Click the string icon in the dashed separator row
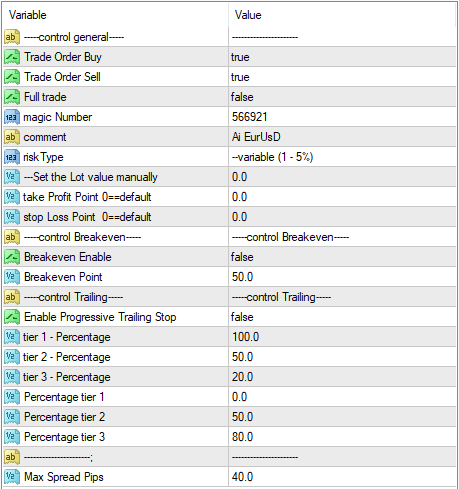 (x=12, y=457)
